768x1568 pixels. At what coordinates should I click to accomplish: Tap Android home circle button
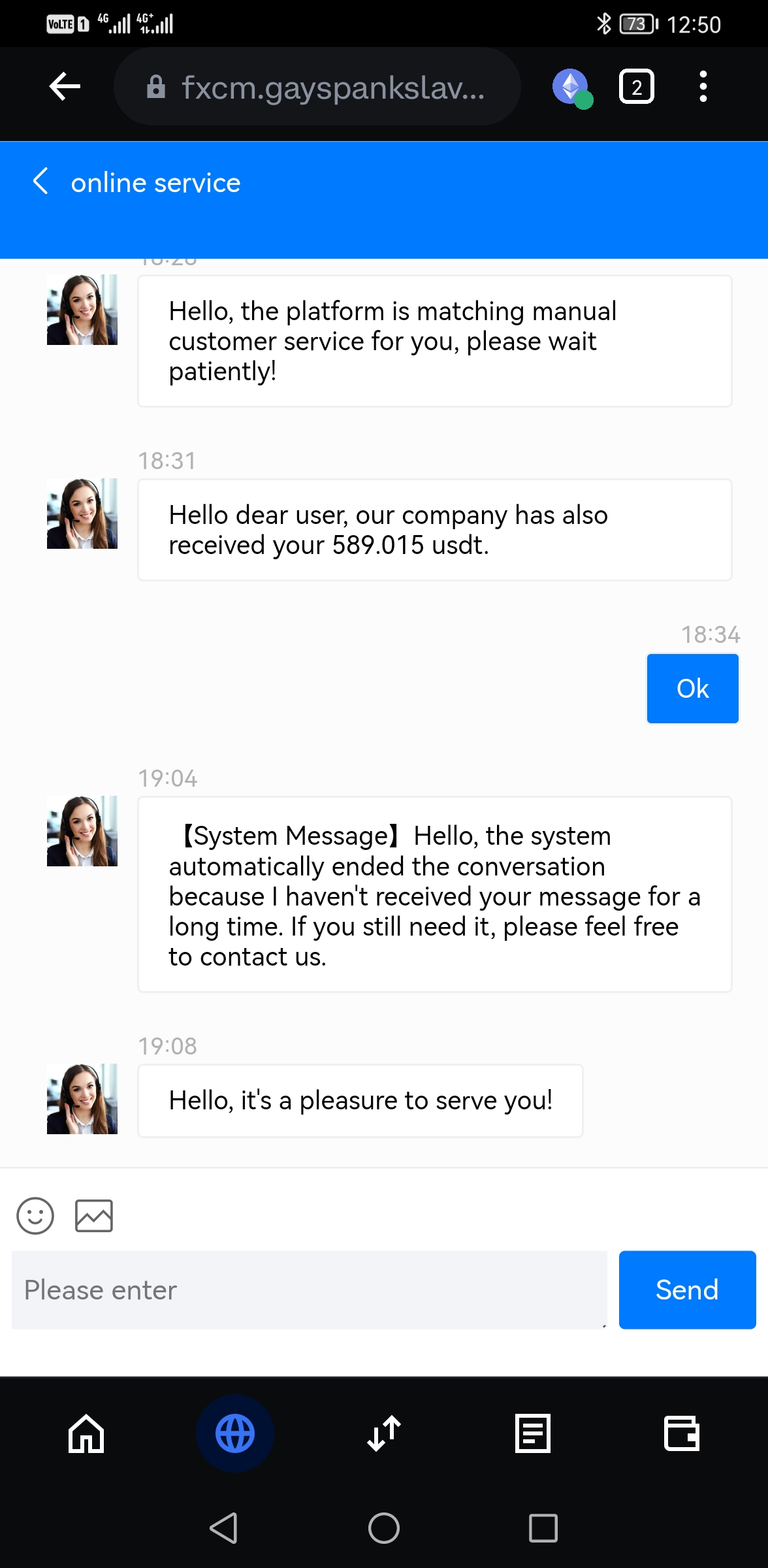(384, 1528)
